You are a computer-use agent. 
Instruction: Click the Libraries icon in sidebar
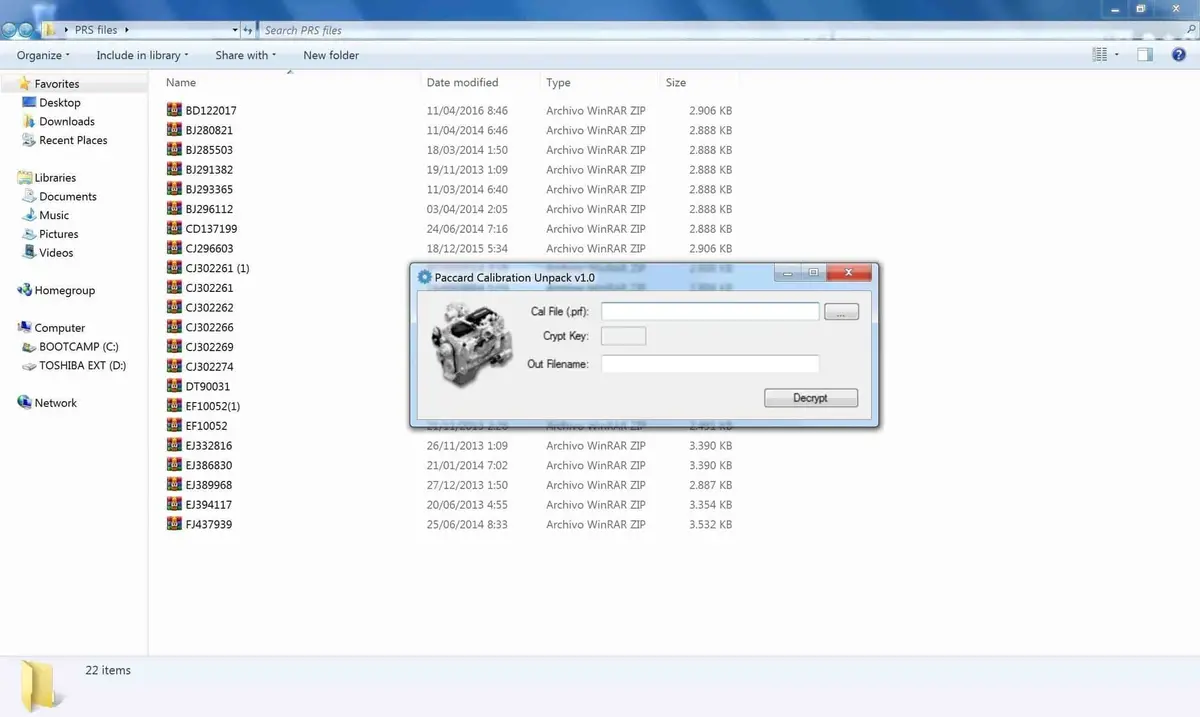[x=25, y=178]
